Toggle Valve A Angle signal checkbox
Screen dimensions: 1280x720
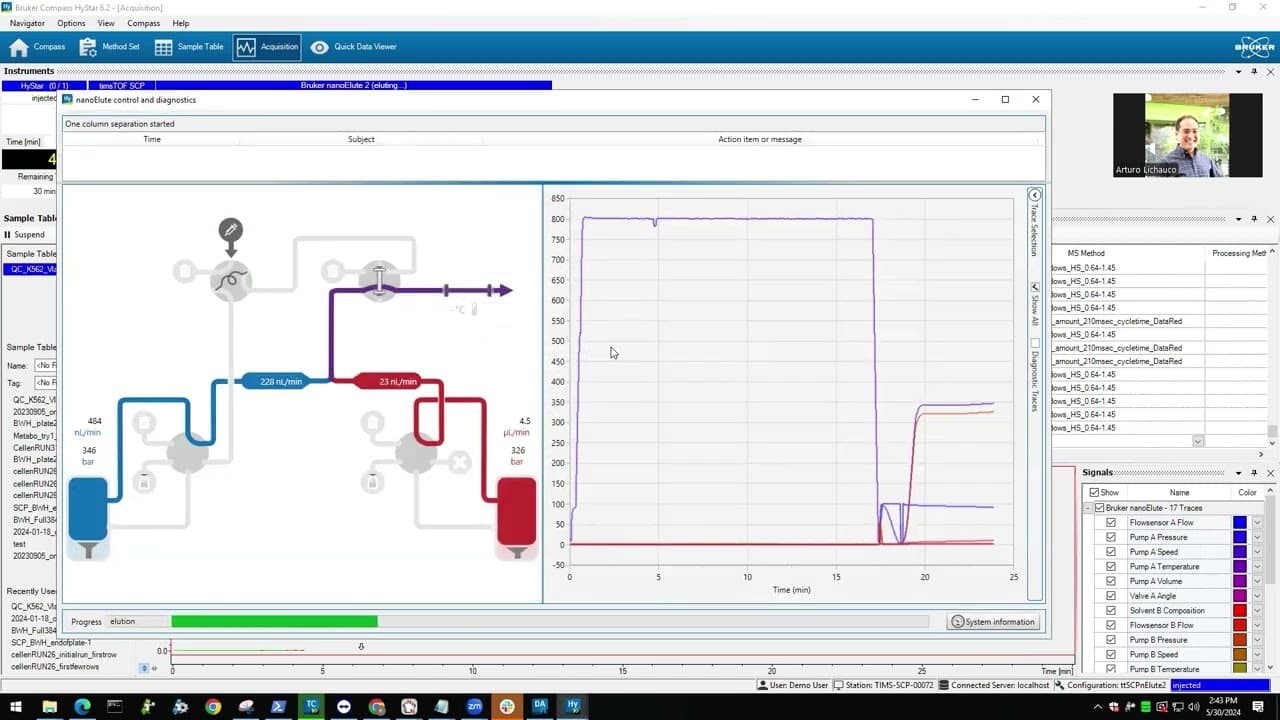[x=1111, y=596]
